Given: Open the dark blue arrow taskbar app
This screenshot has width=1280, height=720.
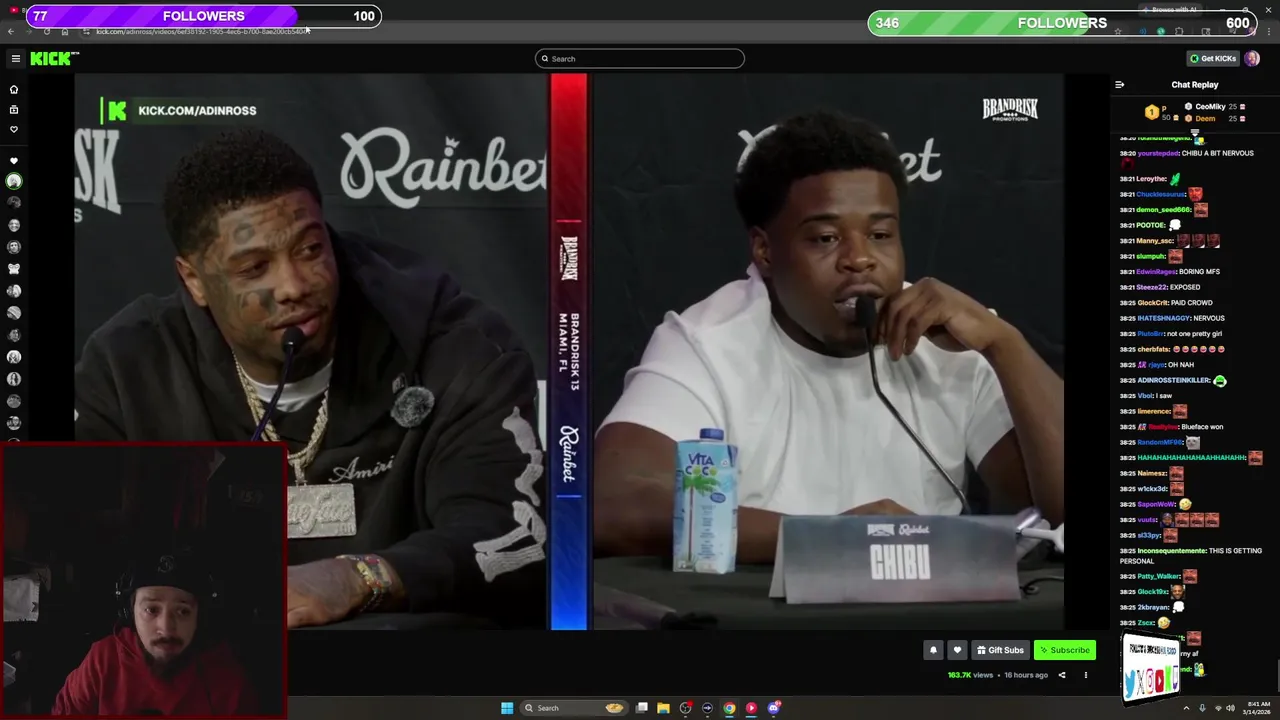Looking at the screenshot, I should (x=707, y=708).
